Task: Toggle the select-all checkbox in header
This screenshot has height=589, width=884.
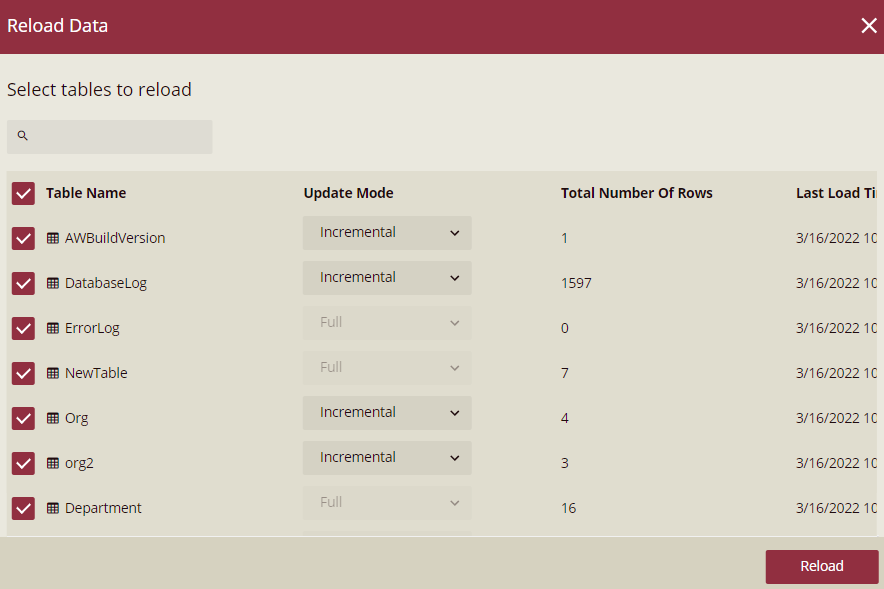Action: coord(23,193)
